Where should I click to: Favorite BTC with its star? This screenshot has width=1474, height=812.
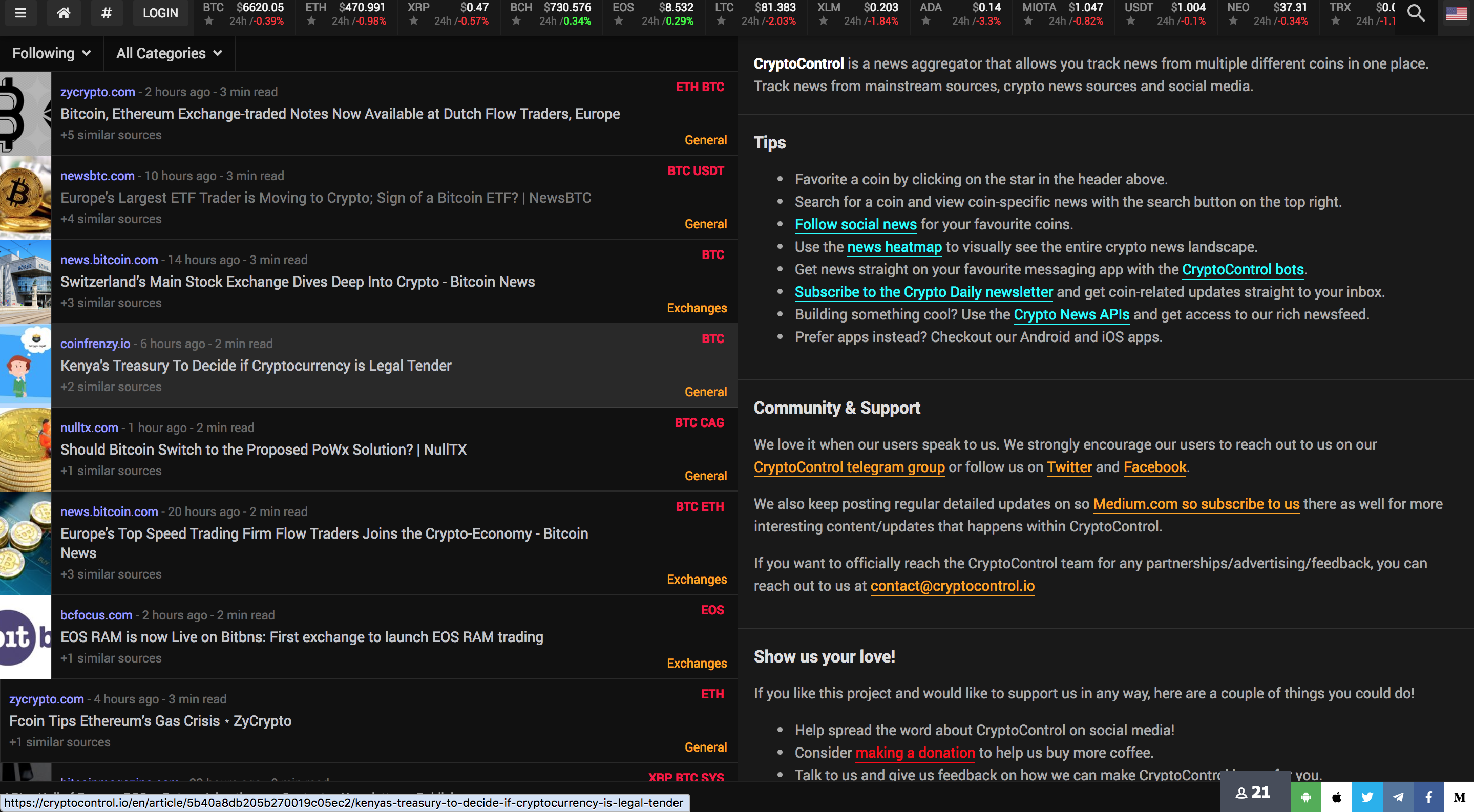(x=209, y=21)
